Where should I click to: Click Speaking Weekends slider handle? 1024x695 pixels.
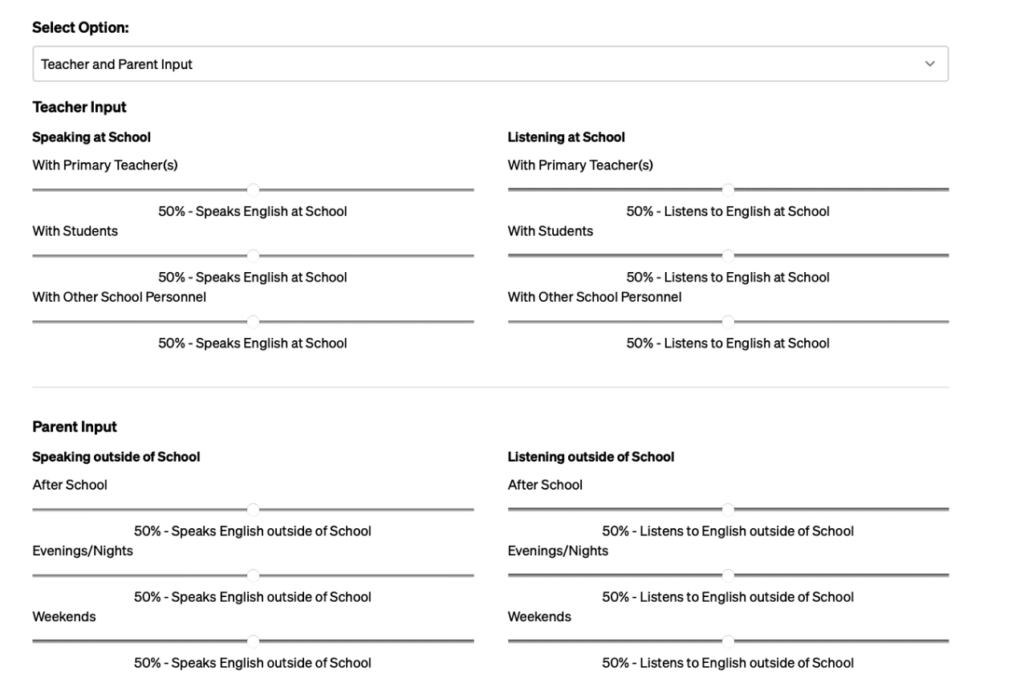coord(253,641)
